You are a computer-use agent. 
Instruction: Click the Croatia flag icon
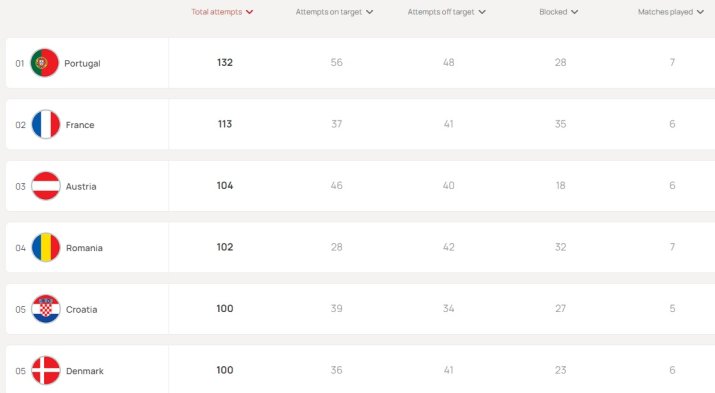pyautogui.click(x=46, y=309)
